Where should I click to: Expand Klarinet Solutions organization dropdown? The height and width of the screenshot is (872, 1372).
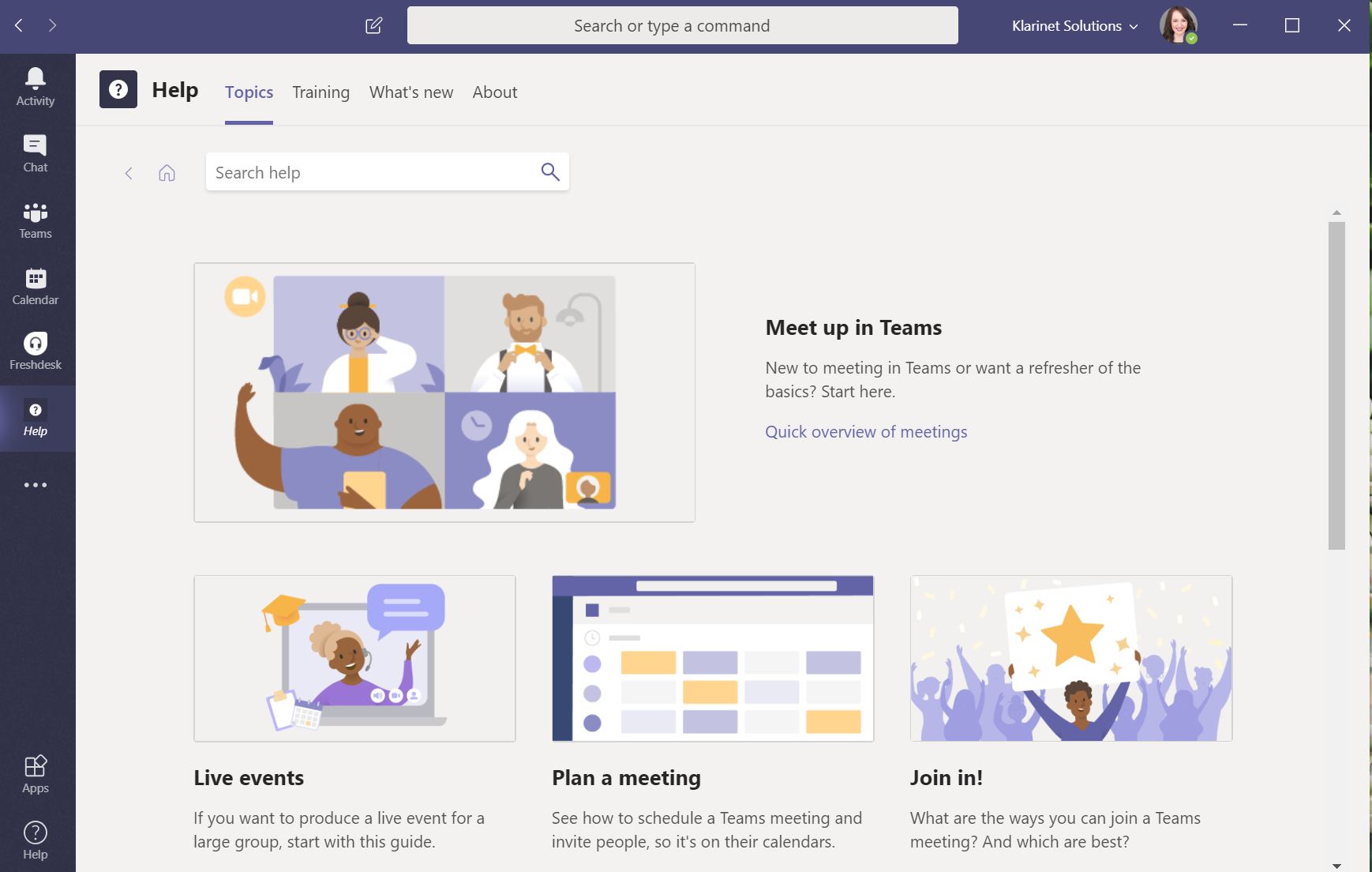point(1075,26)
